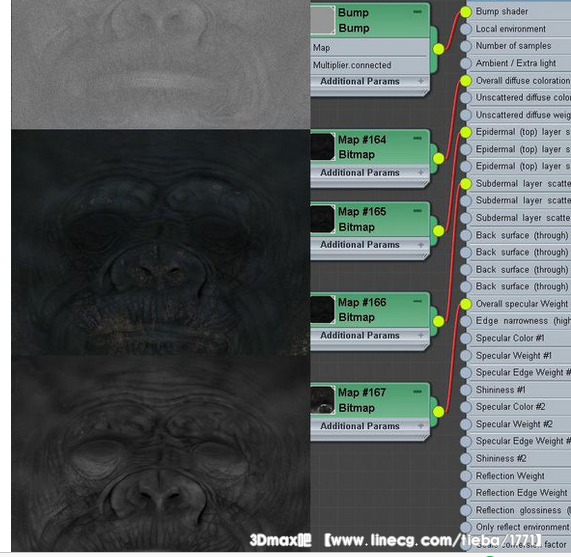This screenshot has height=557, width=571.
Task: Click the Specular Color #1 socket
Action: [x=466, y=338]
